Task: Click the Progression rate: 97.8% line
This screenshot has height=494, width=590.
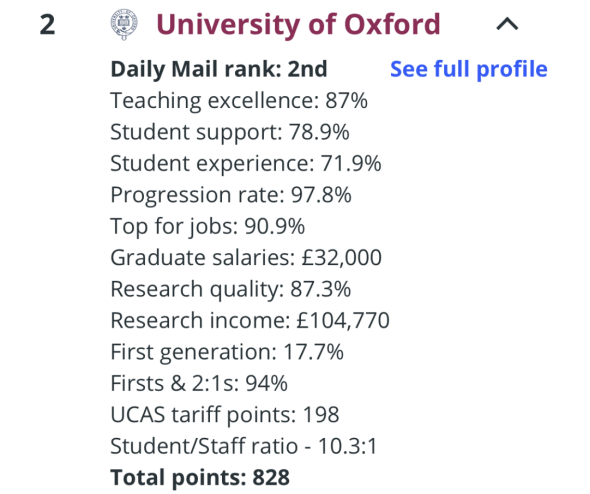Action: 231,195
